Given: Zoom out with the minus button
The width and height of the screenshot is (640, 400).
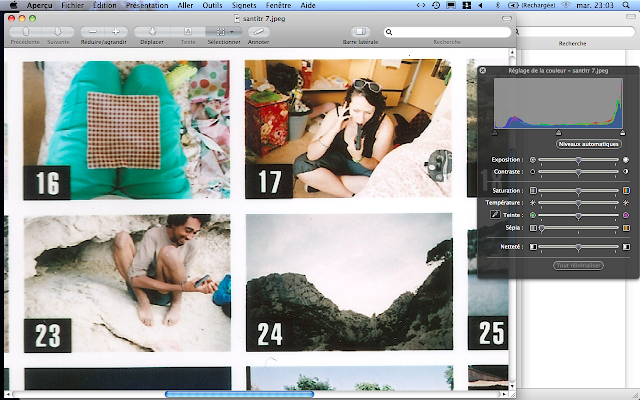Looking at the screenshot, I should point(93,31).
